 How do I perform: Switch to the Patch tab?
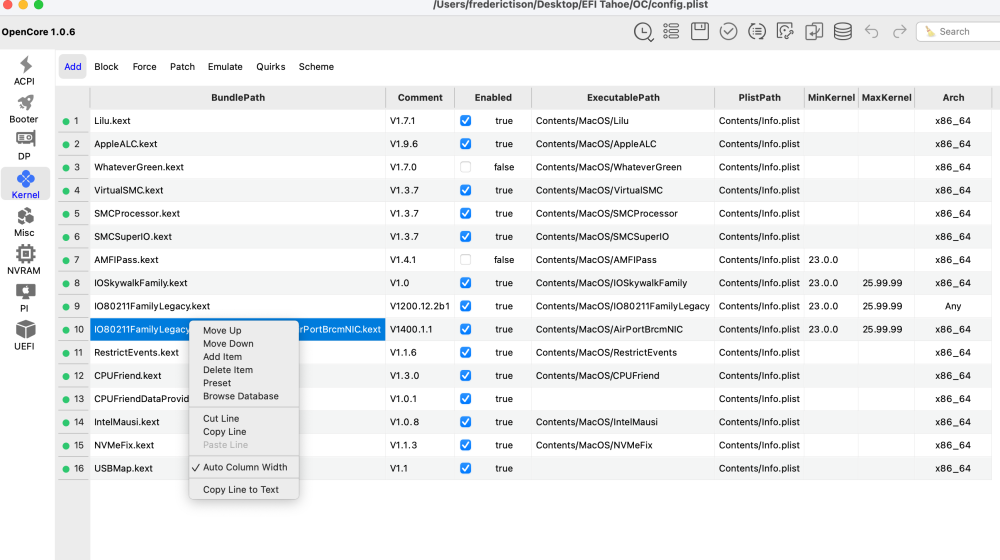182,66
